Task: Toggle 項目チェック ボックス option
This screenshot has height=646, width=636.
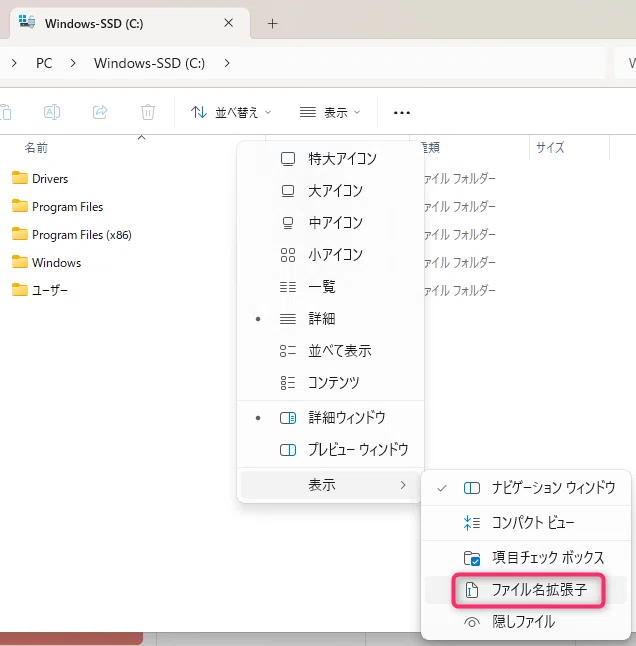Action: (526, 558)
